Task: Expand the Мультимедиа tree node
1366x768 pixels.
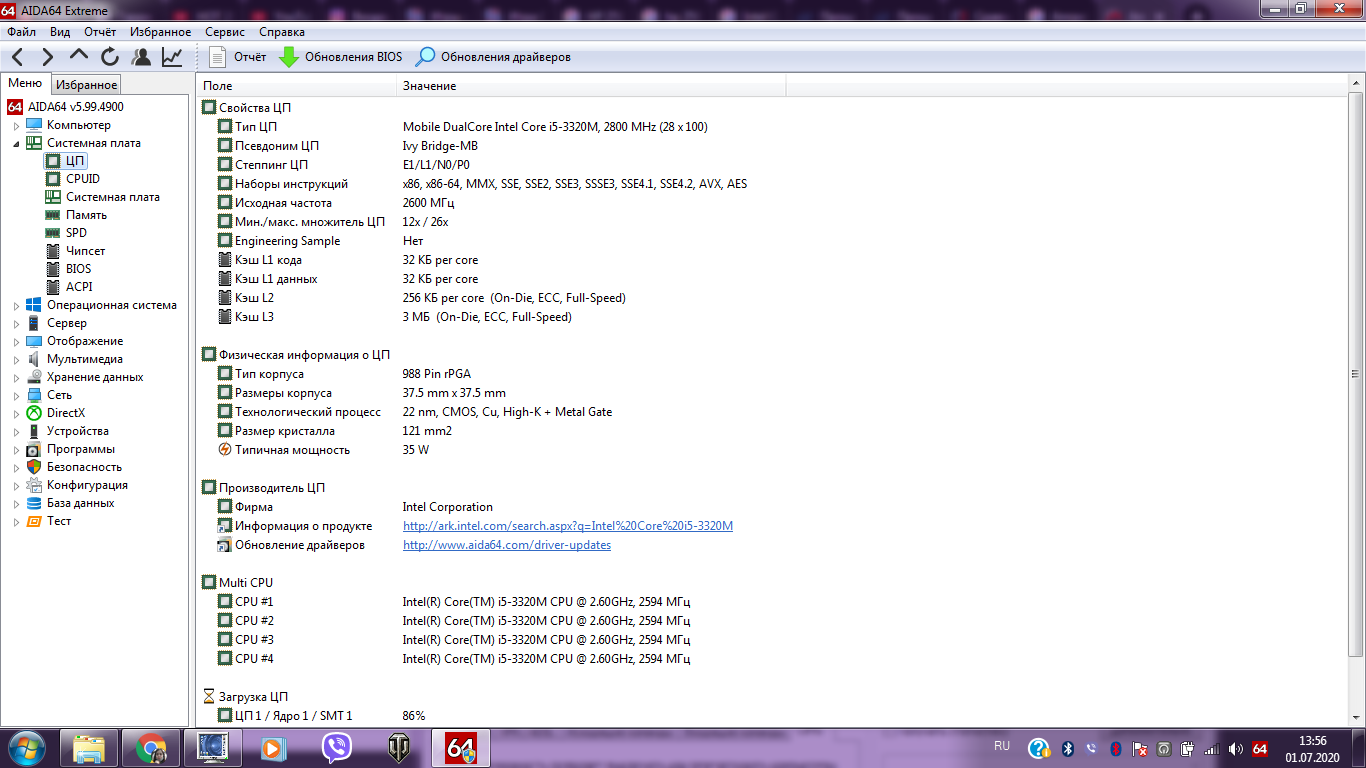Action: [16, 360]
